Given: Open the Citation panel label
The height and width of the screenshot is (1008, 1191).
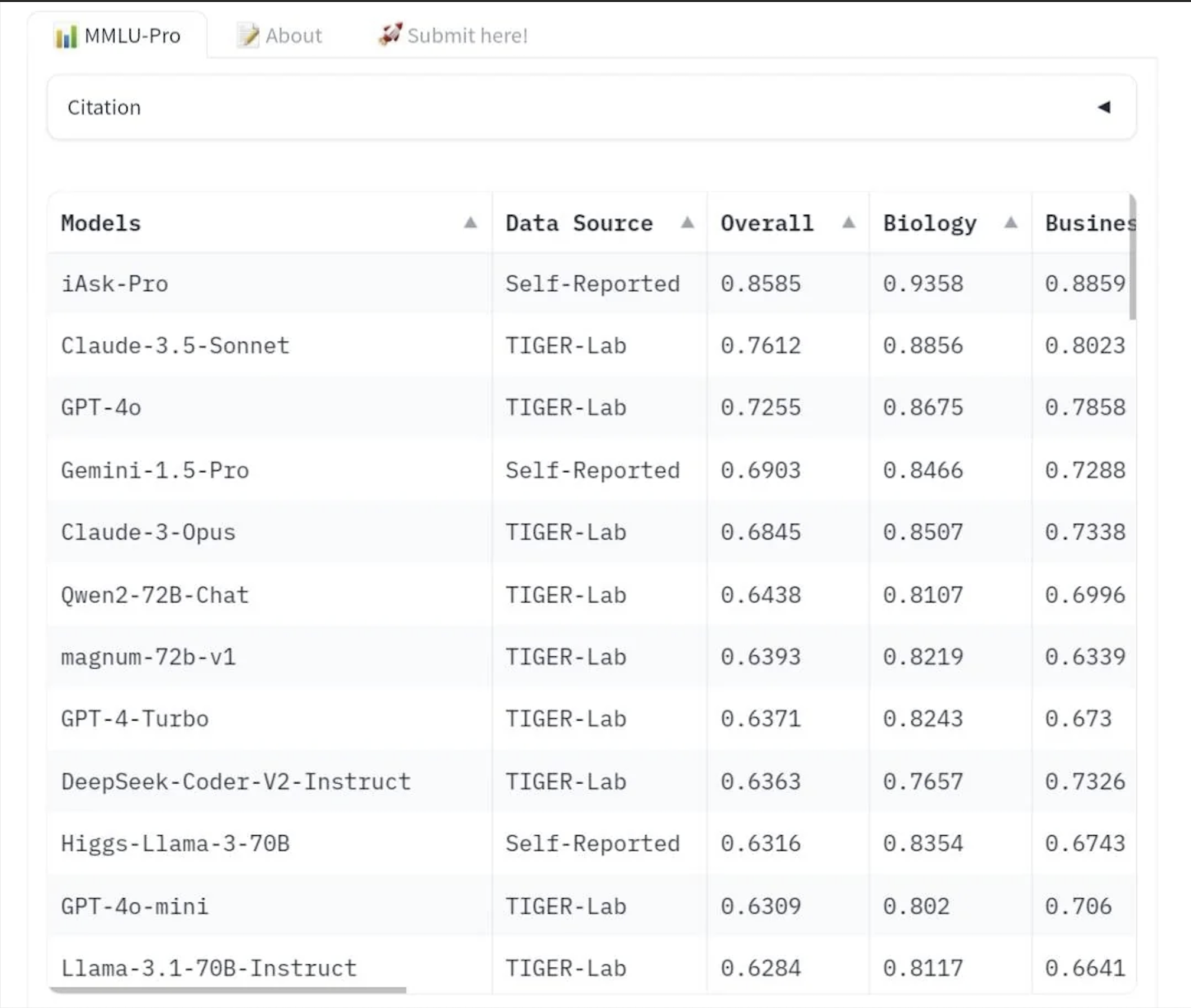Looking at the screenshot, I should (x=104, y=107).
